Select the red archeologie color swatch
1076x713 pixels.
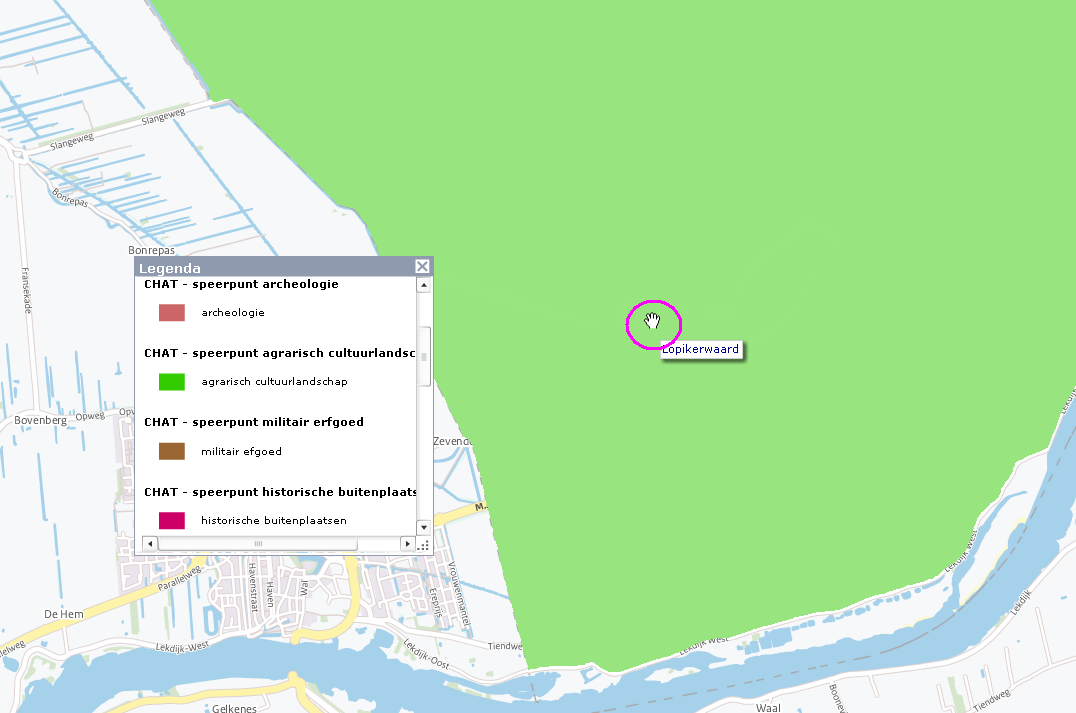click(x=171, y=313)
